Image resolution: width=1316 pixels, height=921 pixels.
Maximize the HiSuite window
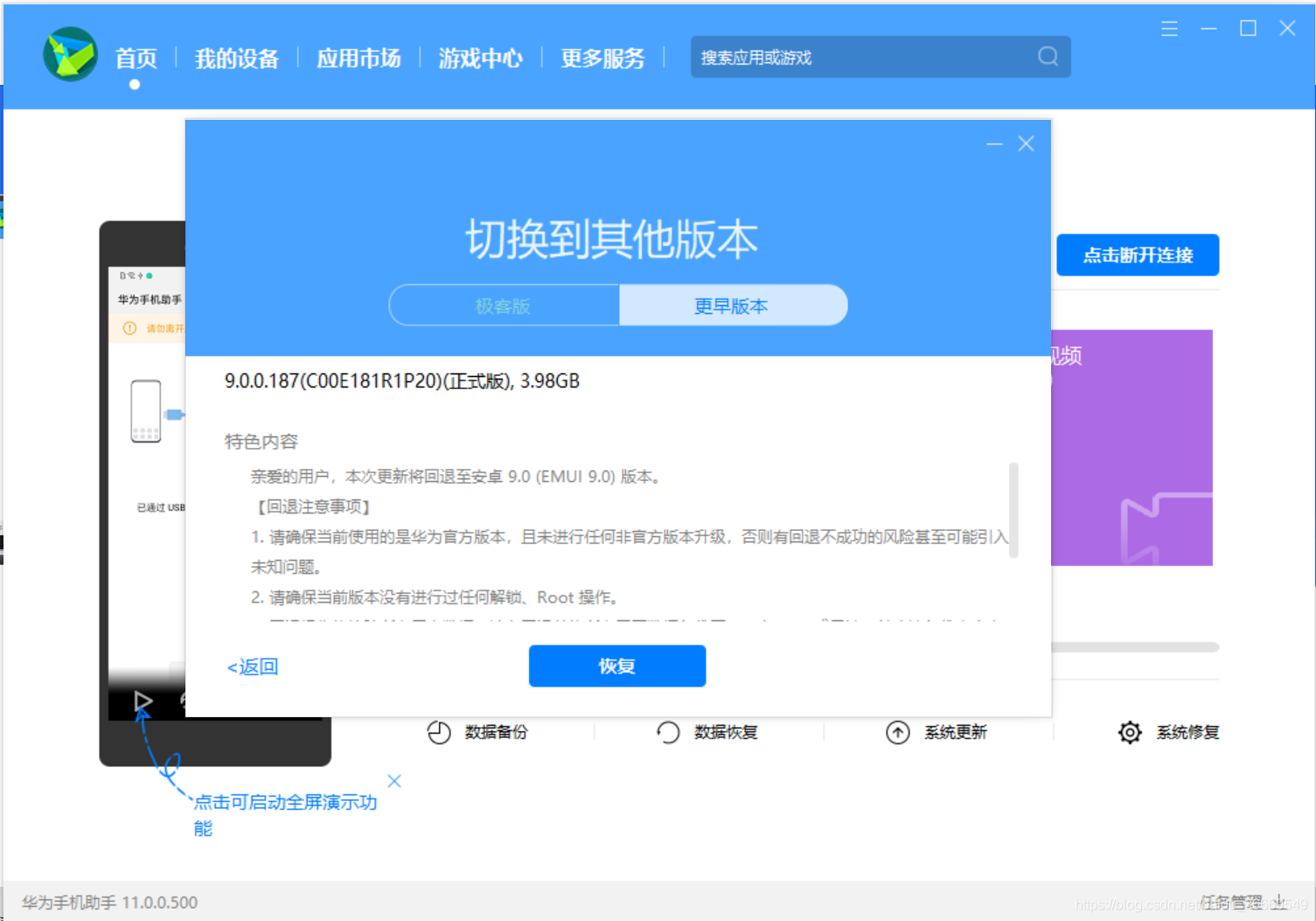pos(1248,29)
